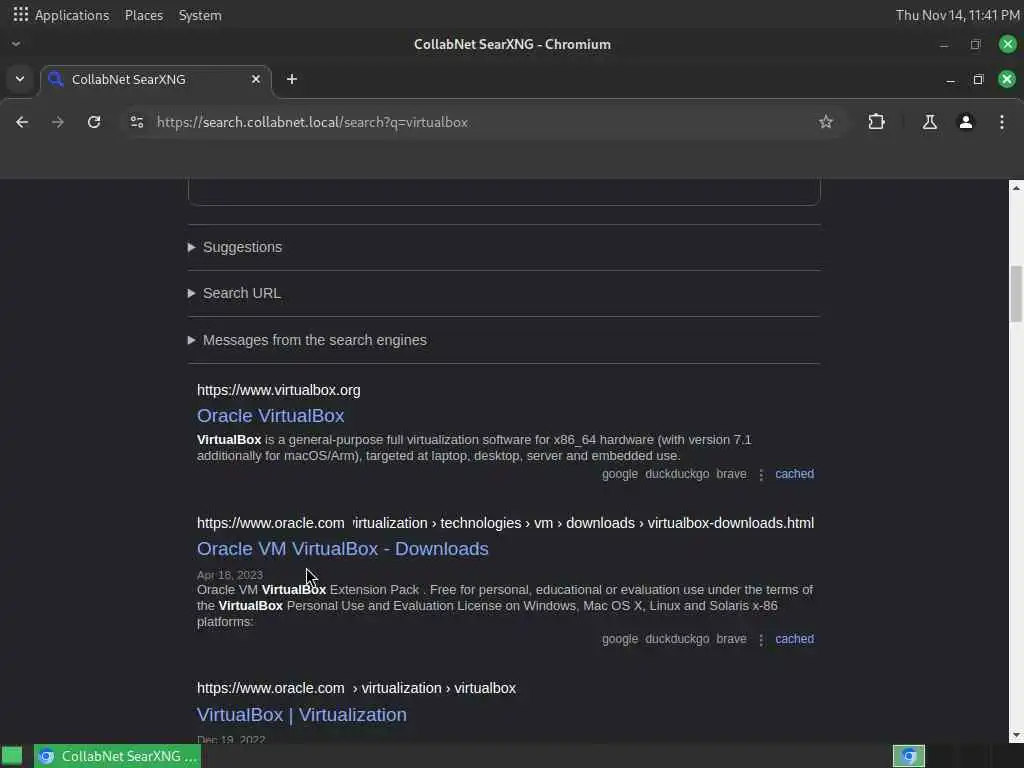This screenshot has height=768, width=1024.
Task: Select the CollabNet SearXNG tab
Action: click(157, 79)
